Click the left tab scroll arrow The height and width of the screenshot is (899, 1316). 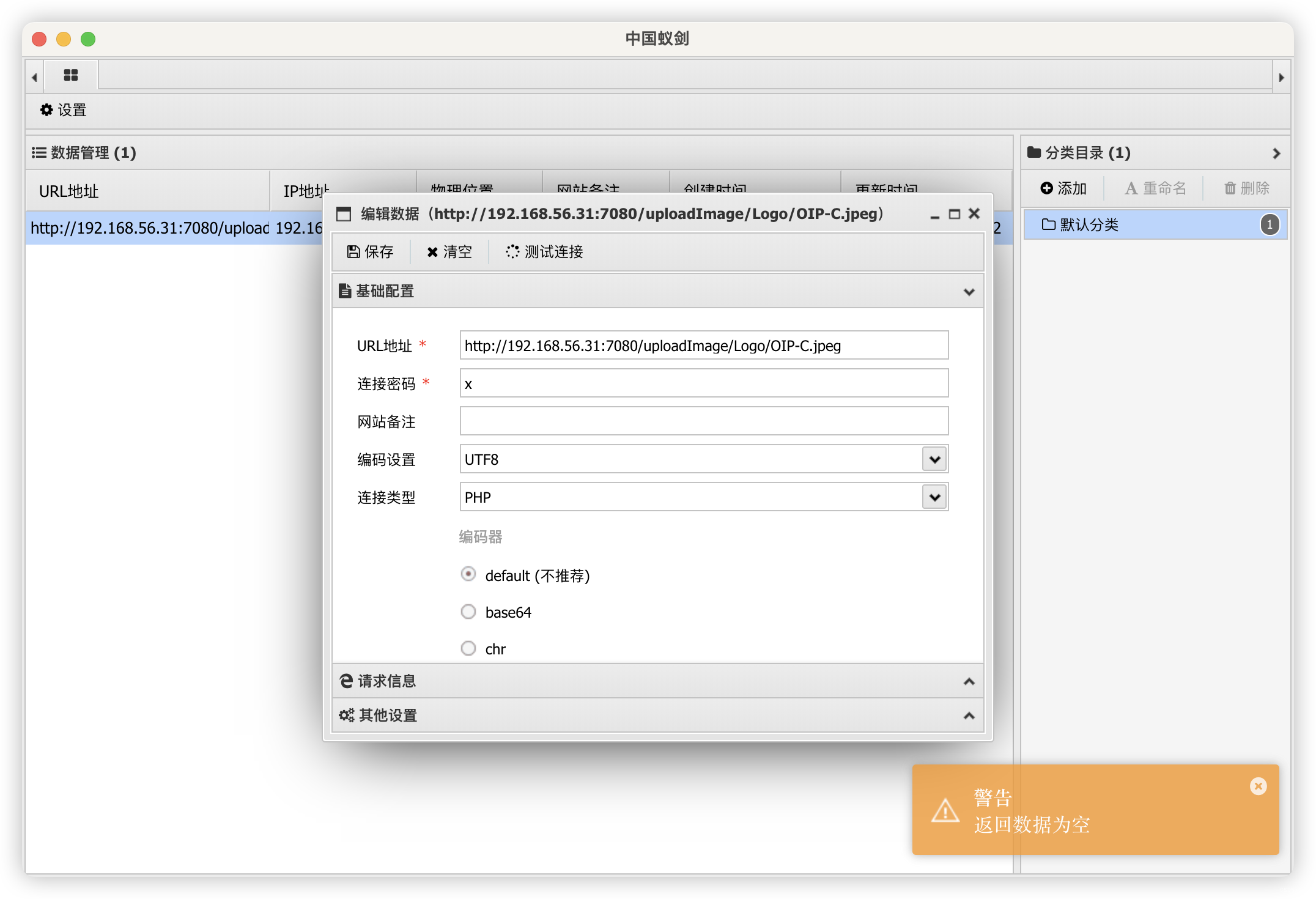pyautogui.click(x=35, y=77)
